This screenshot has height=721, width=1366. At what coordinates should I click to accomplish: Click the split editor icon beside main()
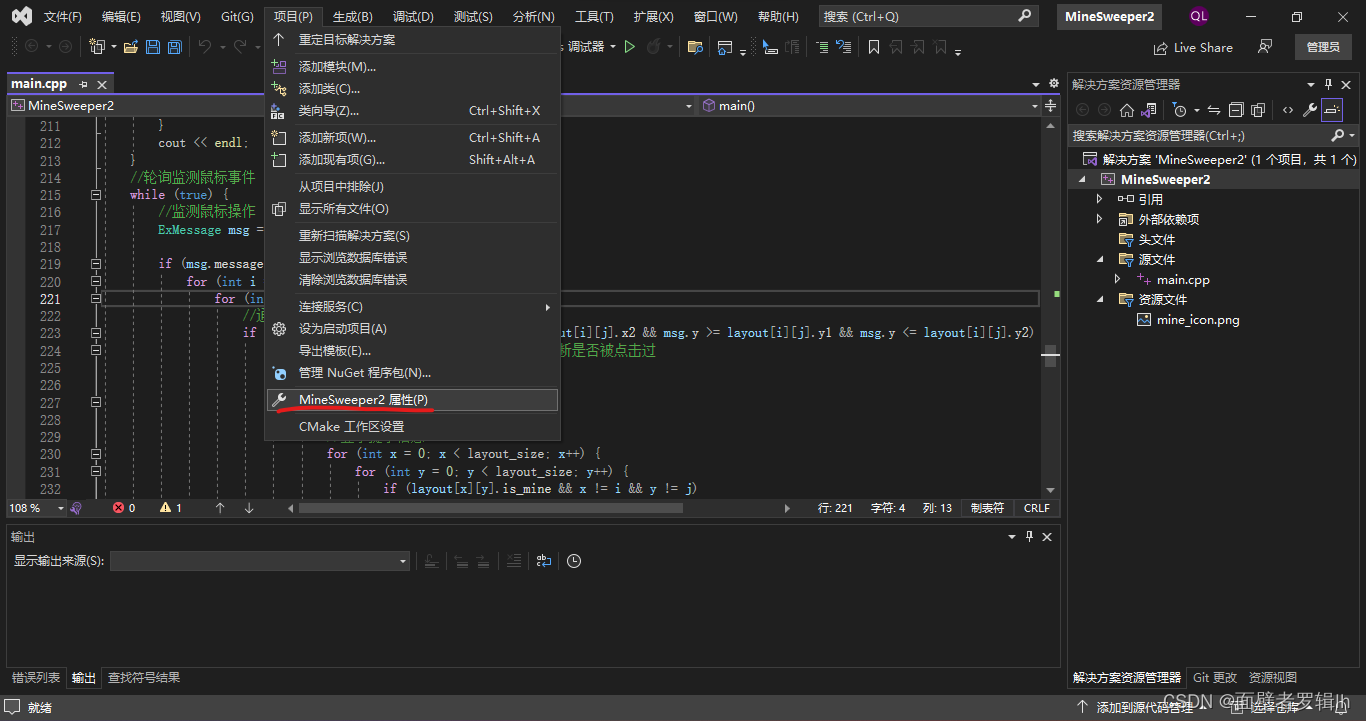tap(1051, 105)
